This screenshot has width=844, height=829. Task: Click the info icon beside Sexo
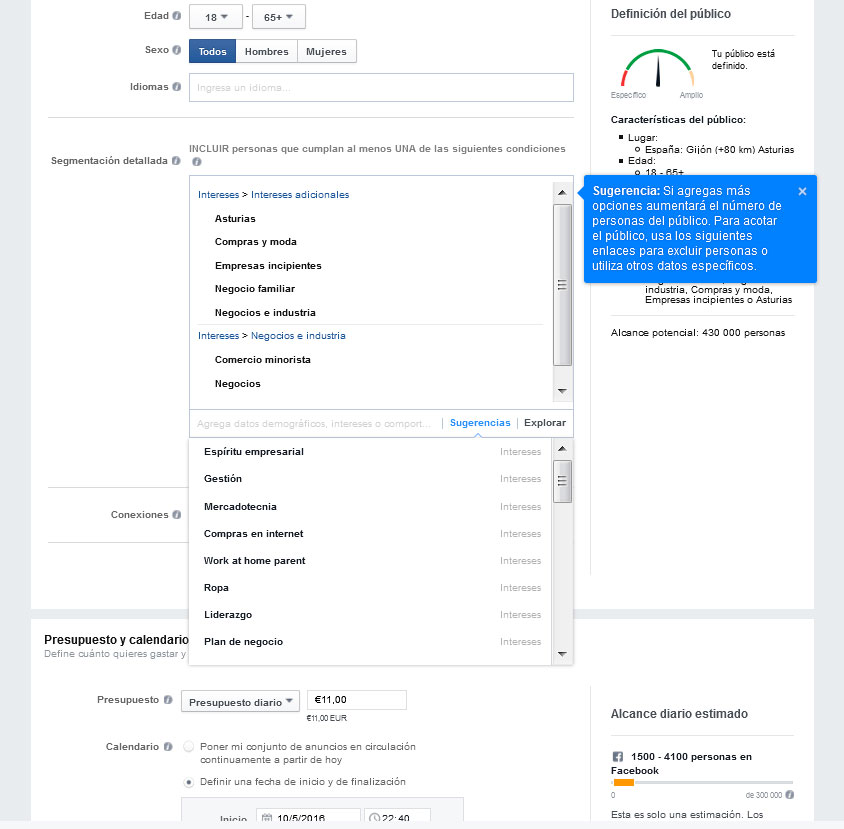pos(177,50)
